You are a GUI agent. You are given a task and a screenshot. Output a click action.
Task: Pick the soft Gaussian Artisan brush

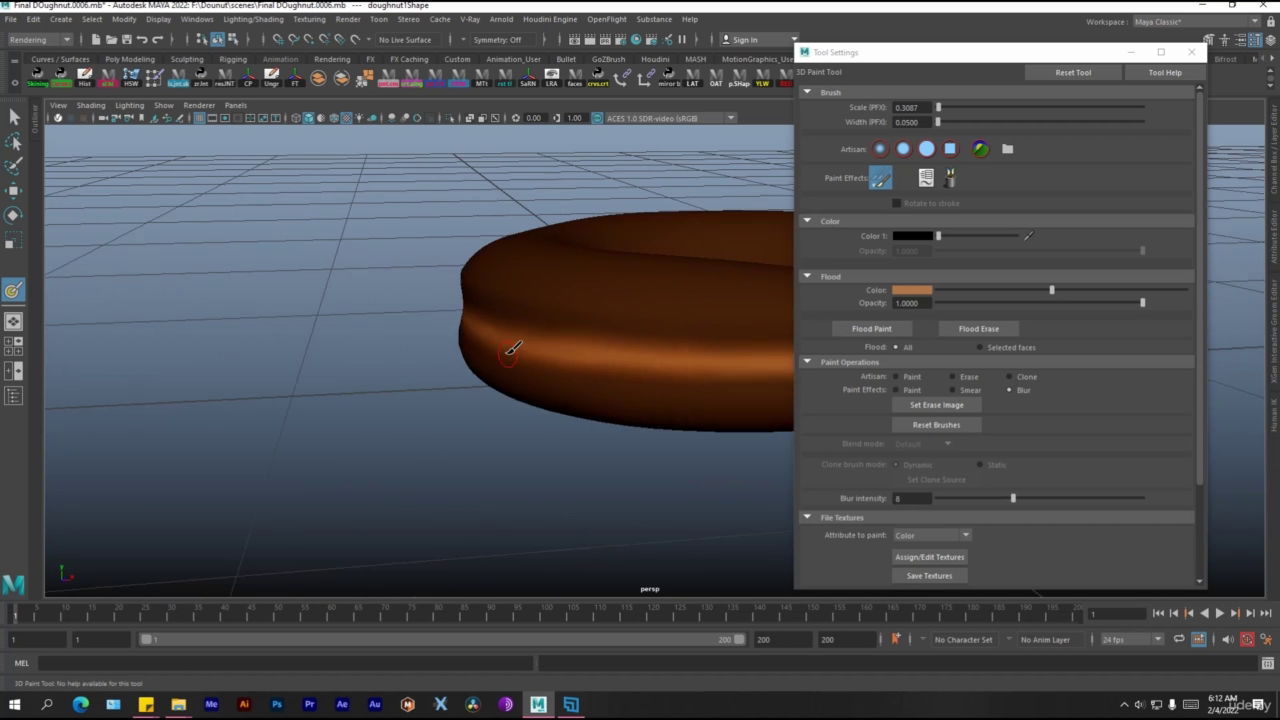coord(880,149)
